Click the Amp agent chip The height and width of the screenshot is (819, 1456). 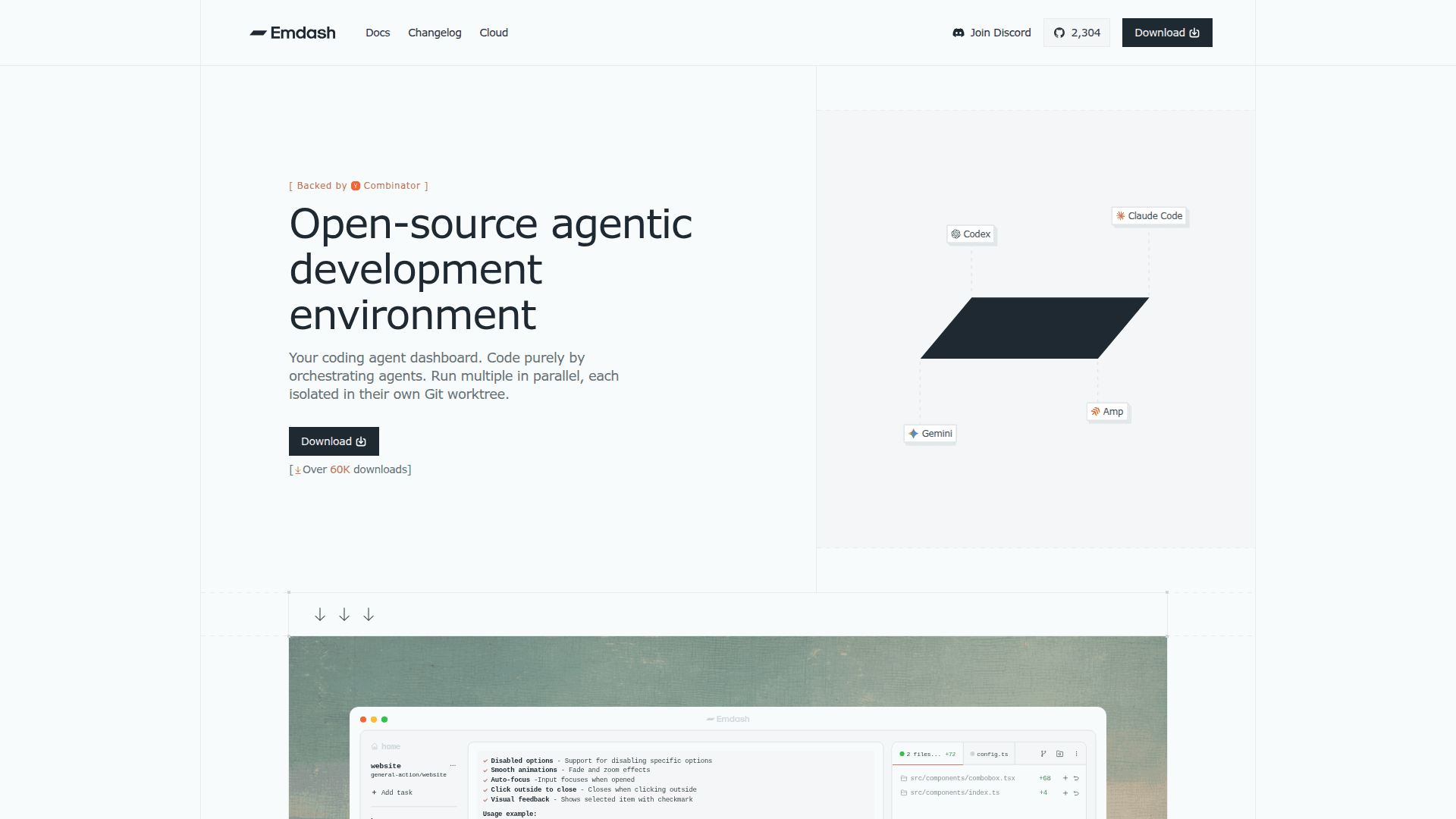point(1107,412)
